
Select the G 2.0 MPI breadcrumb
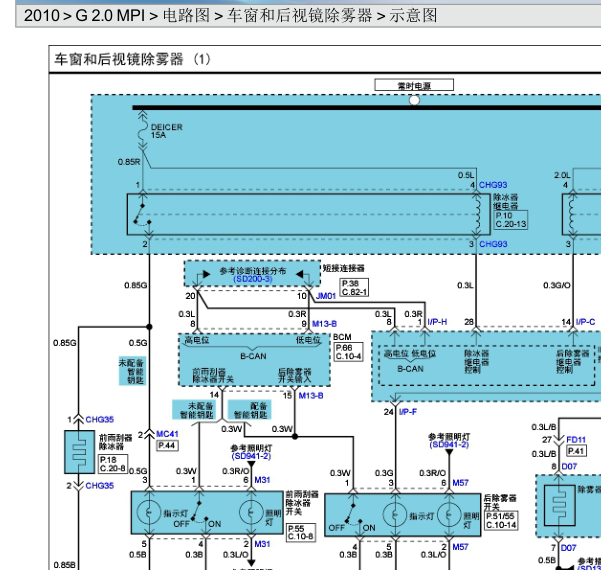coord(110,16)
